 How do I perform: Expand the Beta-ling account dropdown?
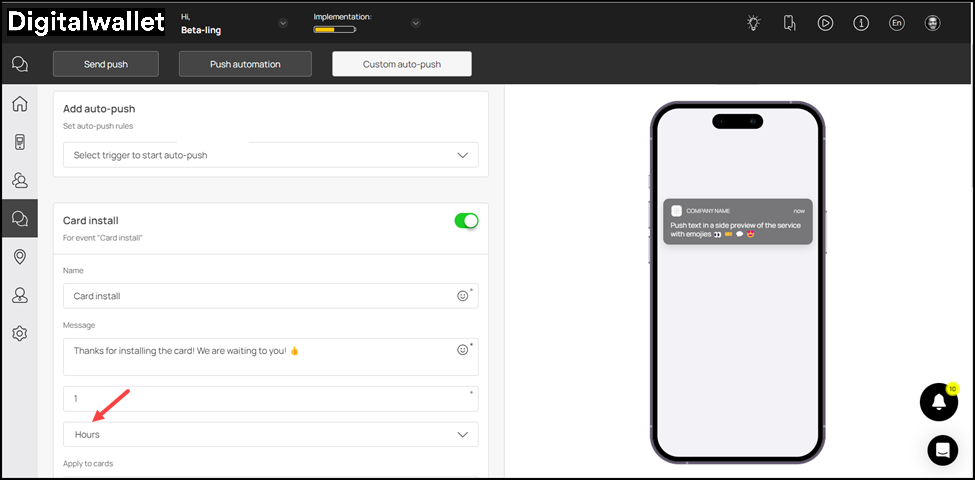(x=283, y=23)
